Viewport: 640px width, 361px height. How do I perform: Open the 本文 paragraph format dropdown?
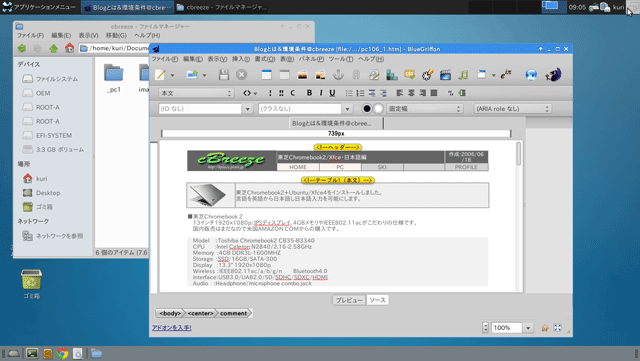pos(196,93)
